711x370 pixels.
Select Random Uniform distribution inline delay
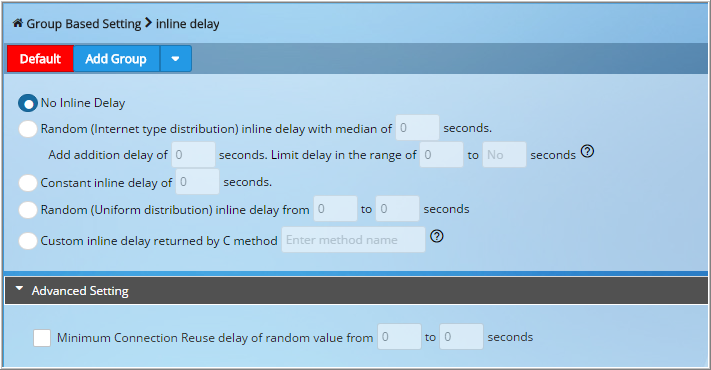tap(28, 210)
